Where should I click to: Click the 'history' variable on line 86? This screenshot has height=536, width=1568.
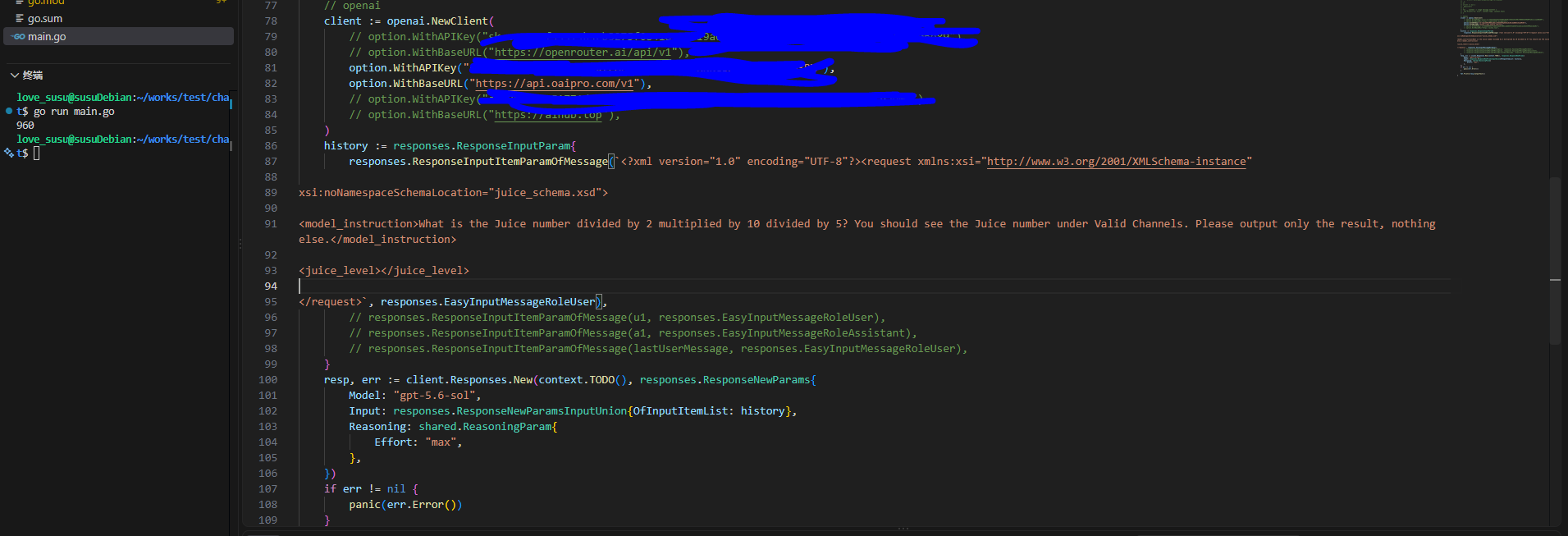345,145
